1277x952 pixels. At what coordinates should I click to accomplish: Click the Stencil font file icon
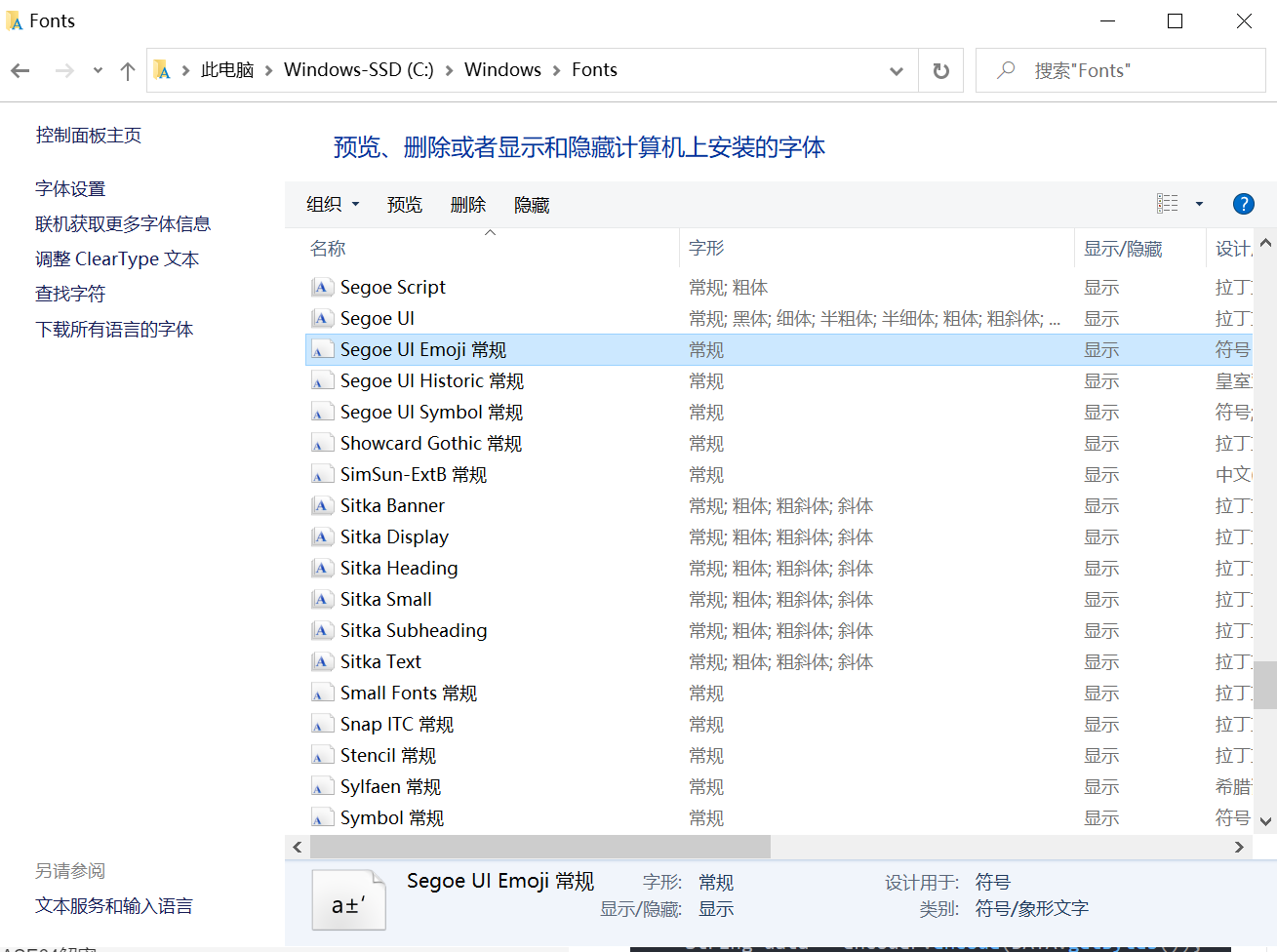[322, 755]
